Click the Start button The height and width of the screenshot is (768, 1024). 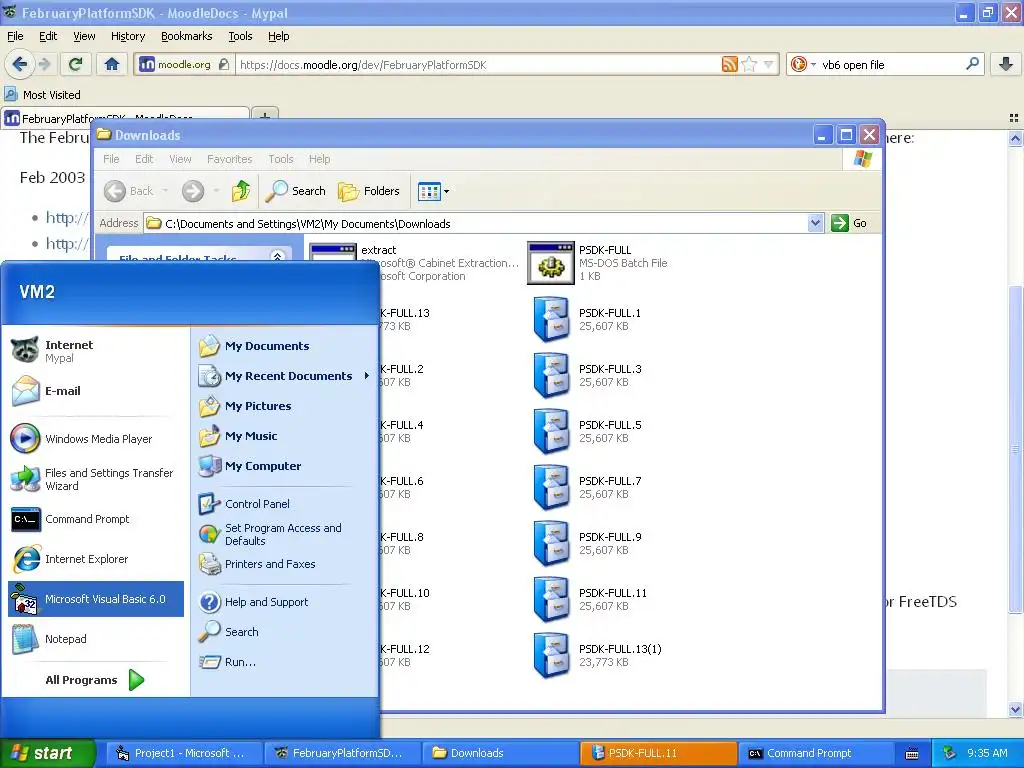[x=48, y=753]
